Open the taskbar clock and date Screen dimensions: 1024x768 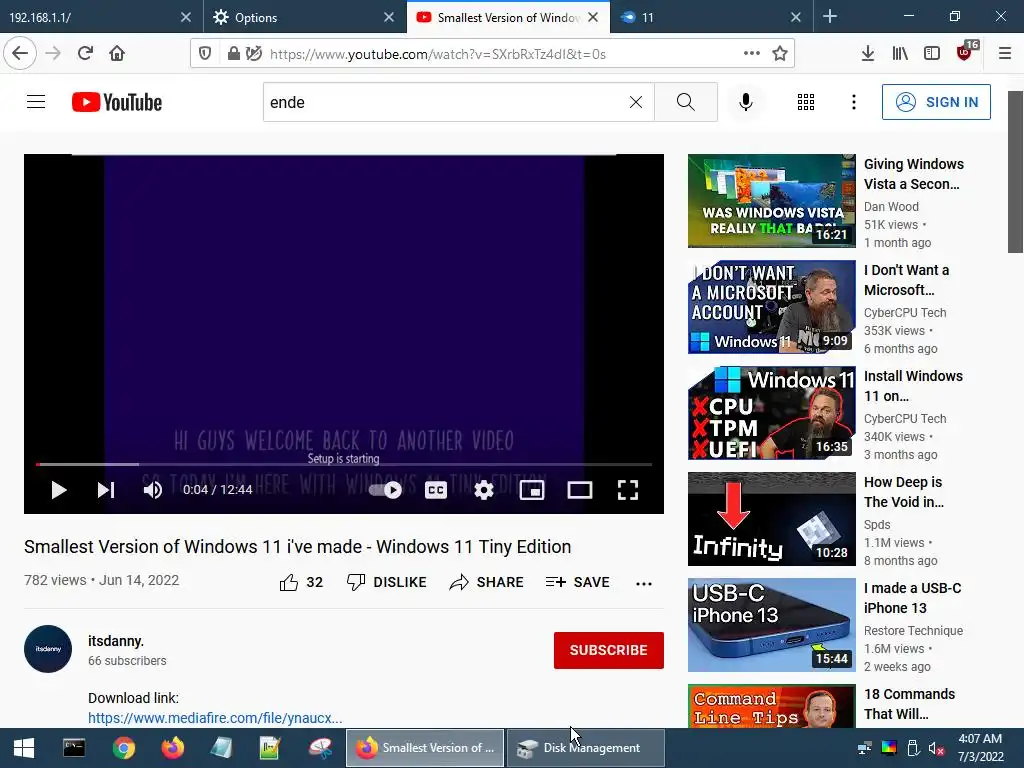click(980, 748)
